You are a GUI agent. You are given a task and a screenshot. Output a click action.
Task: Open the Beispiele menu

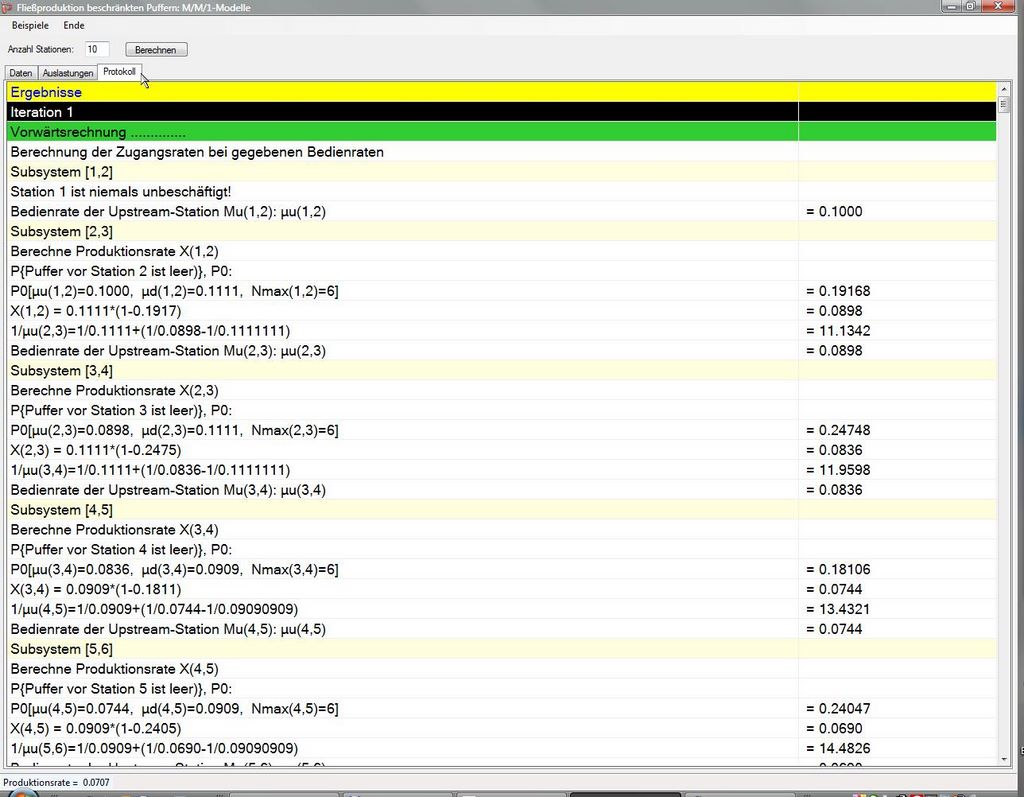[x=30, y=25]
